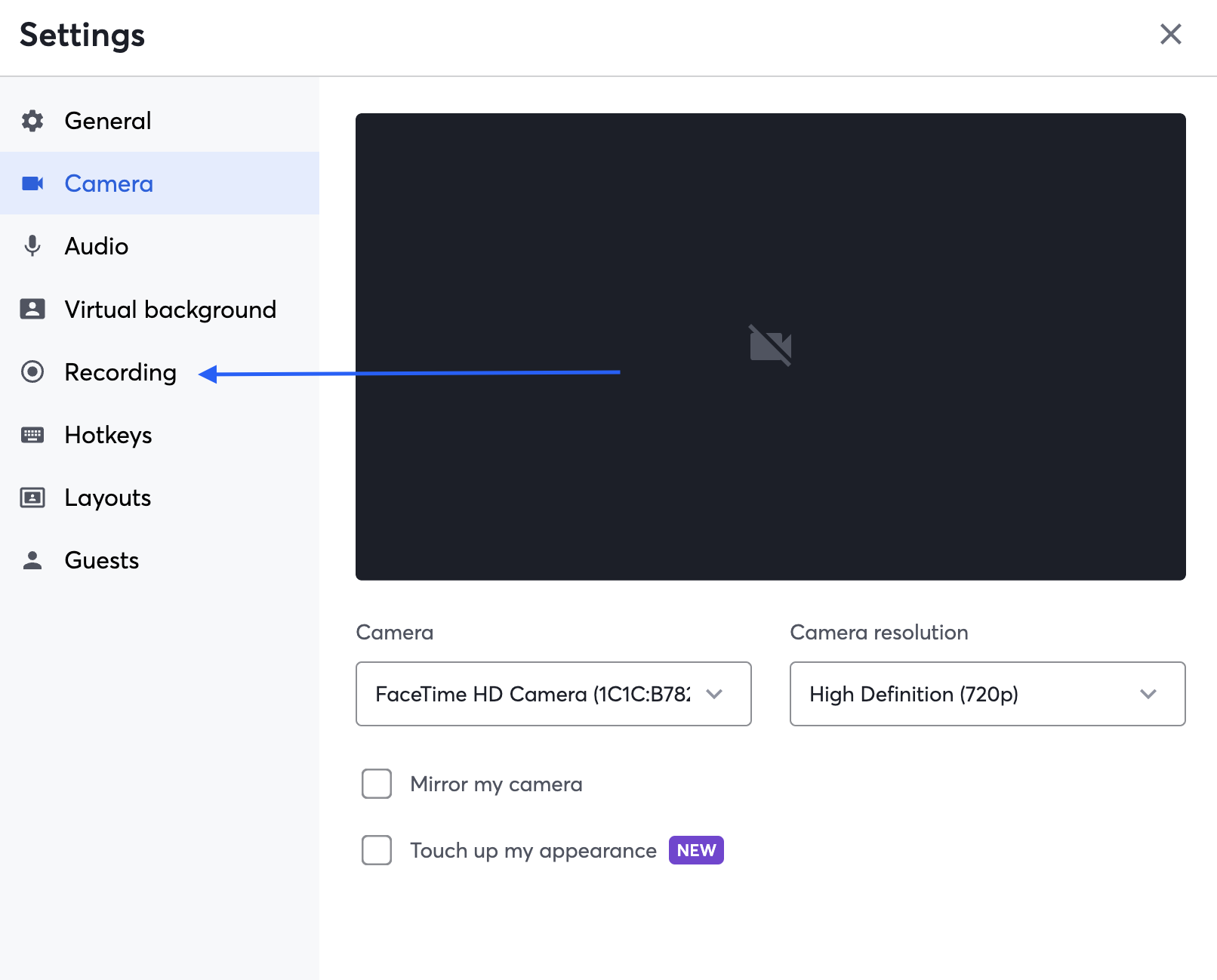Viewport: 1217px width, 980px height.
Task: Close the Settings dialog
Action: point(1170,34)
